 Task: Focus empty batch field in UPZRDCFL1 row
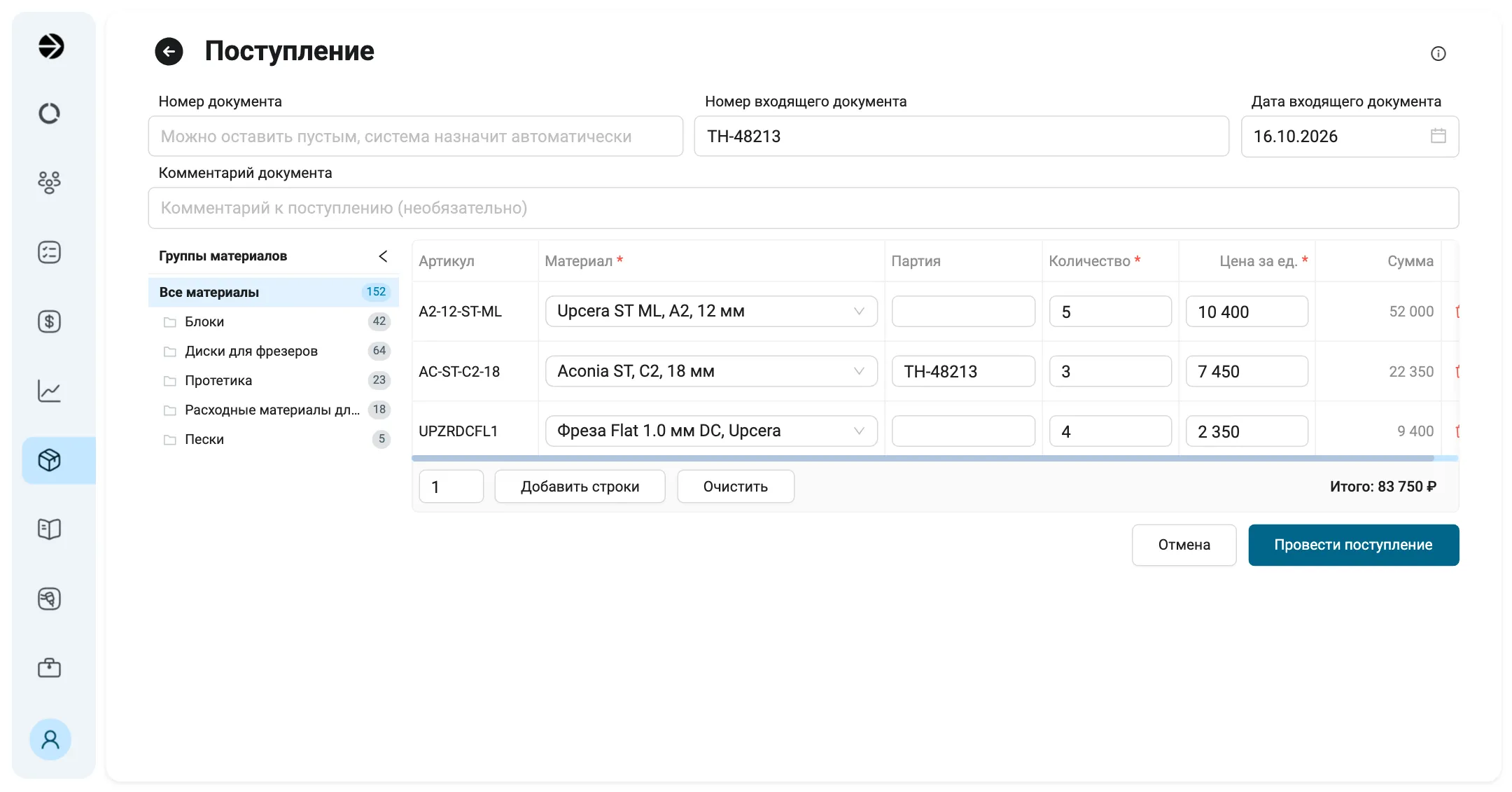point(963,431)
